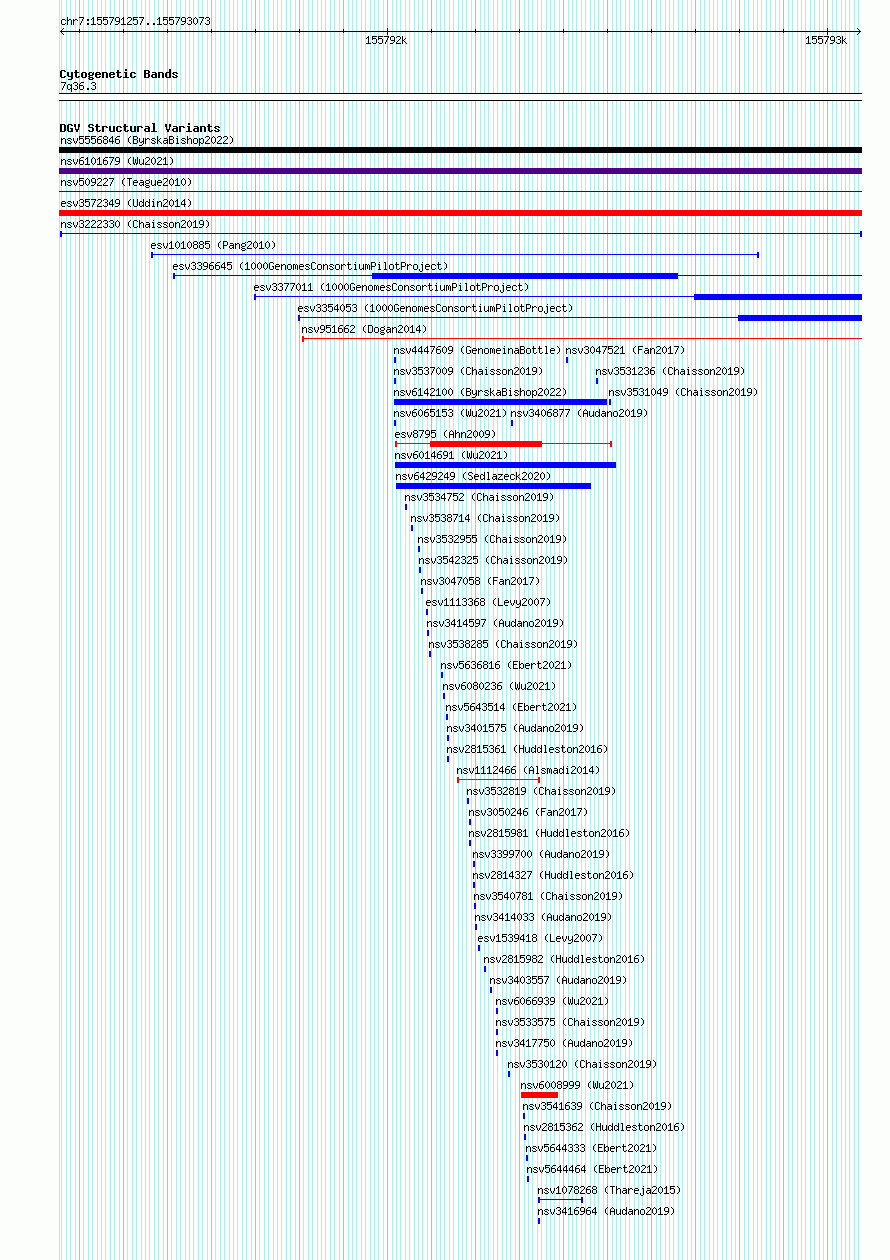Viewport: 890px width, 1260px height.
Task: Click esv3354053 1000GenomesConsortiumPilotProject label
Action: pyautogui.click(x=435, y=309)
